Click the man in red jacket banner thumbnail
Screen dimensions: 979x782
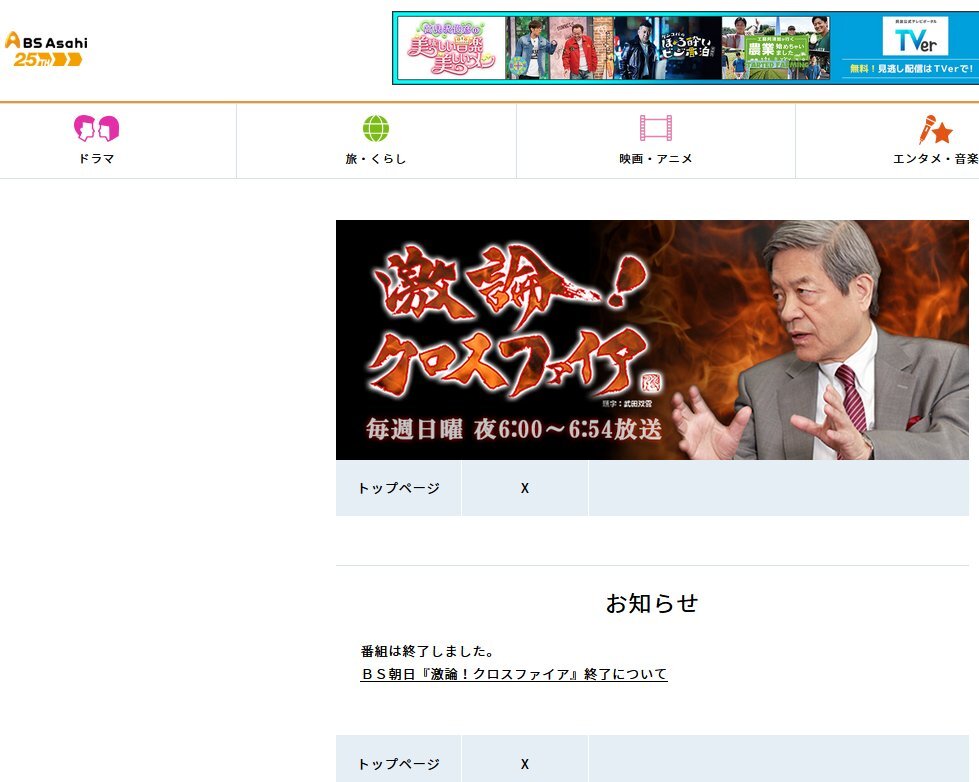tap(581, 48)
